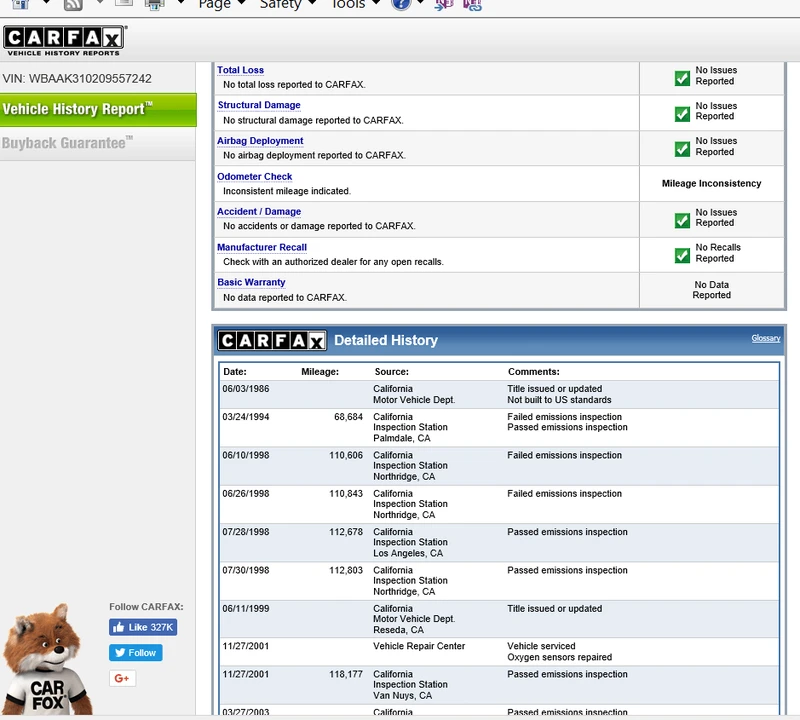Open the Help question mark icon
Viewport: 800px width, 720px height.
click(x=401, y=4)
